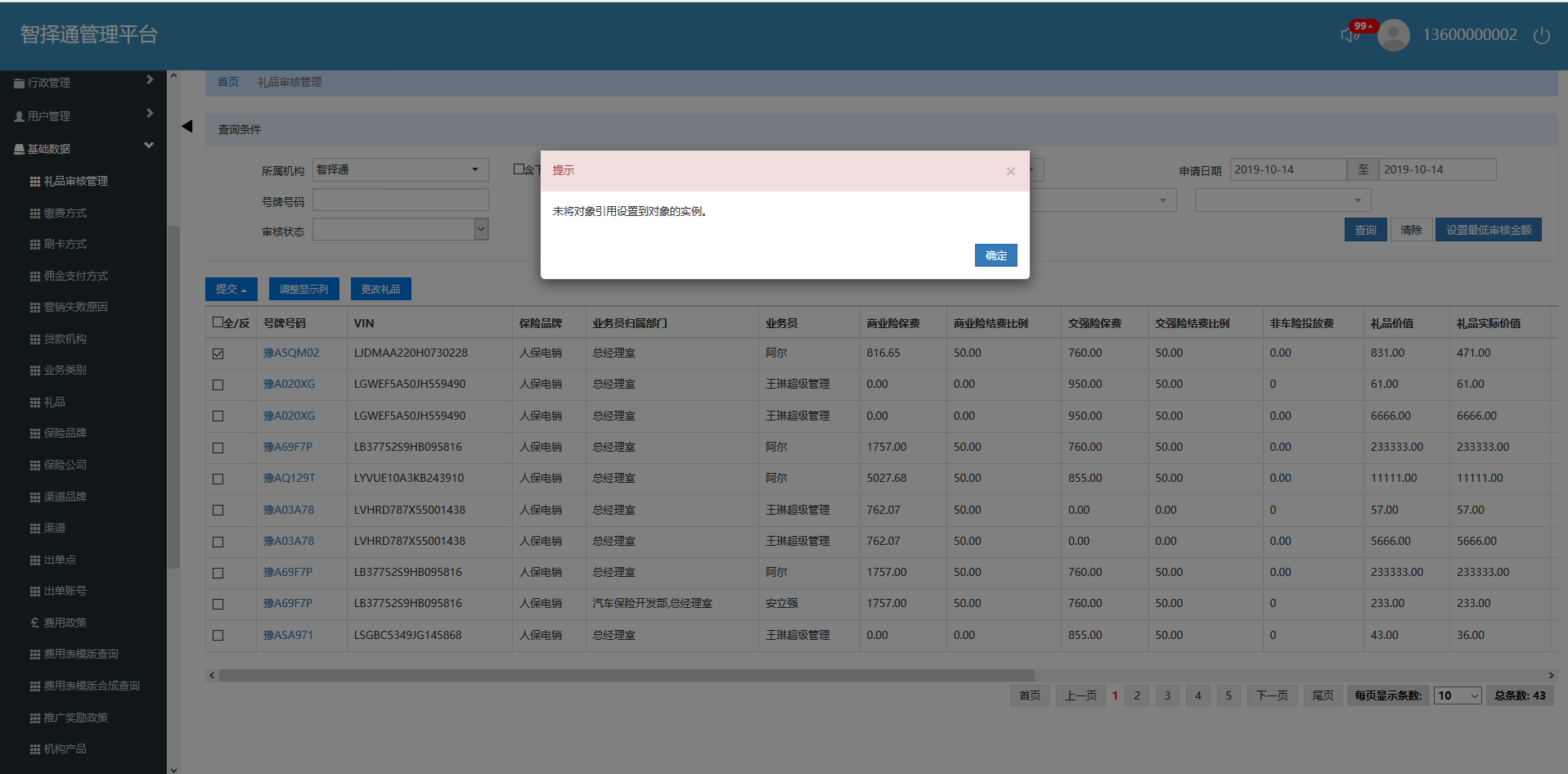Close the 提示 dialog with X
This screenshot has width=1568, height=774.
pyautogui.click(x=1010, y=171)
